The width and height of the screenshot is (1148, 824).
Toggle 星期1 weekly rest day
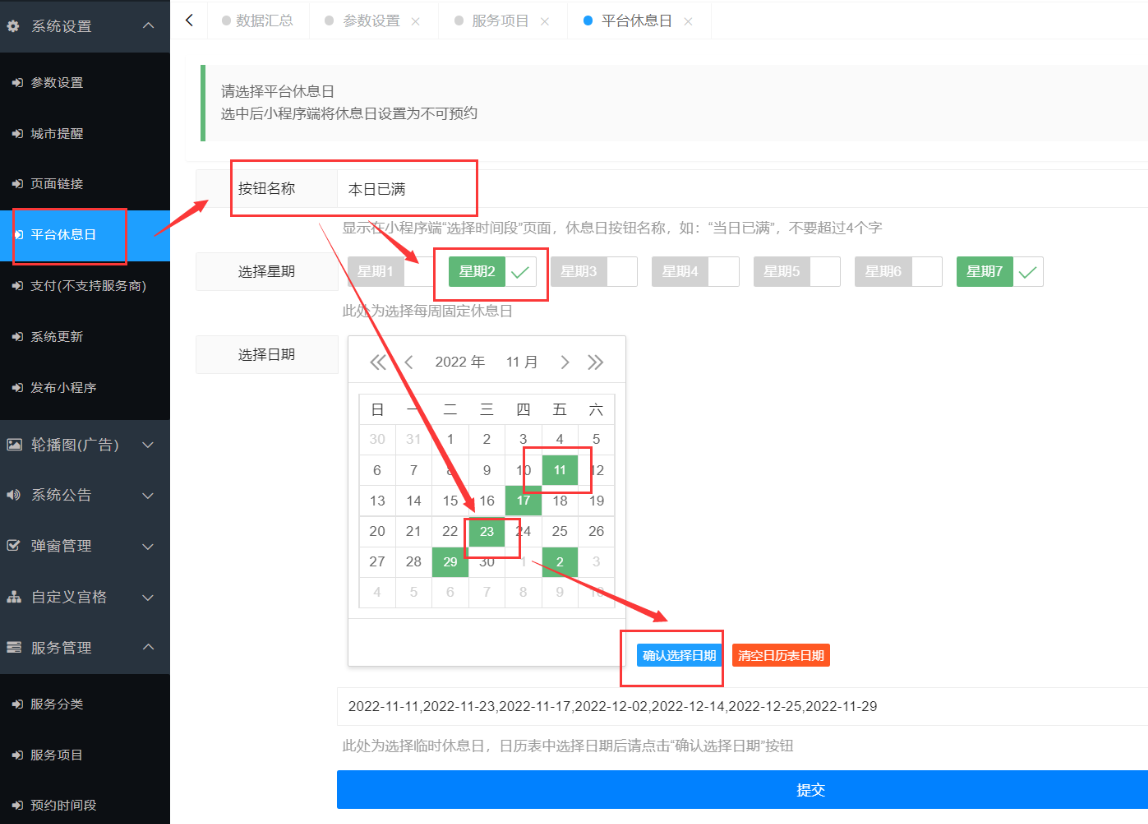pos(390,272)
